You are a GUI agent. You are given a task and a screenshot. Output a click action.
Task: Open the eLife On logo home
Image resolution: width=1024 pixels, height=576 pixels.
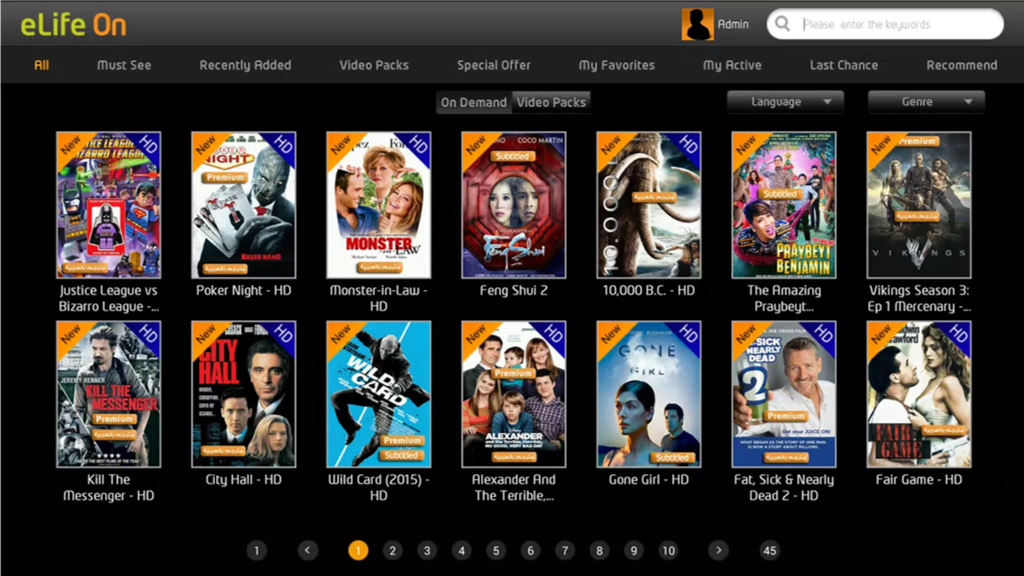point(73,24)
